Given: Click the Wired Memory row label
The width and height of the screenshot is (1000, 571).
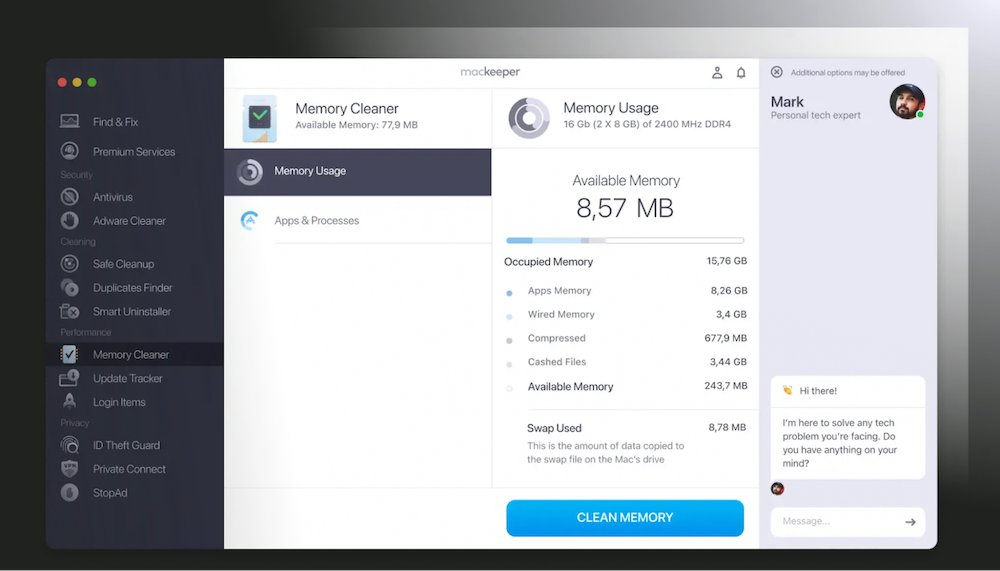Looking at the screenshot, I should [561, 315].
